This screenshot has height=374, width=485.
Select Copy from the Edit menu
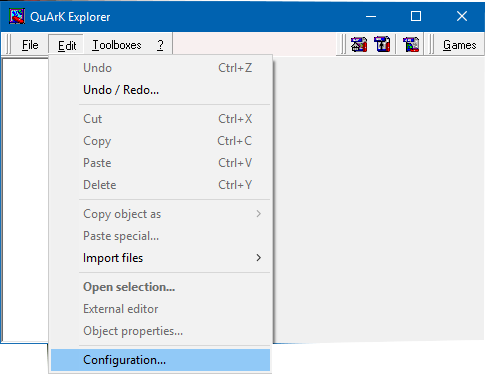(161, 141)
